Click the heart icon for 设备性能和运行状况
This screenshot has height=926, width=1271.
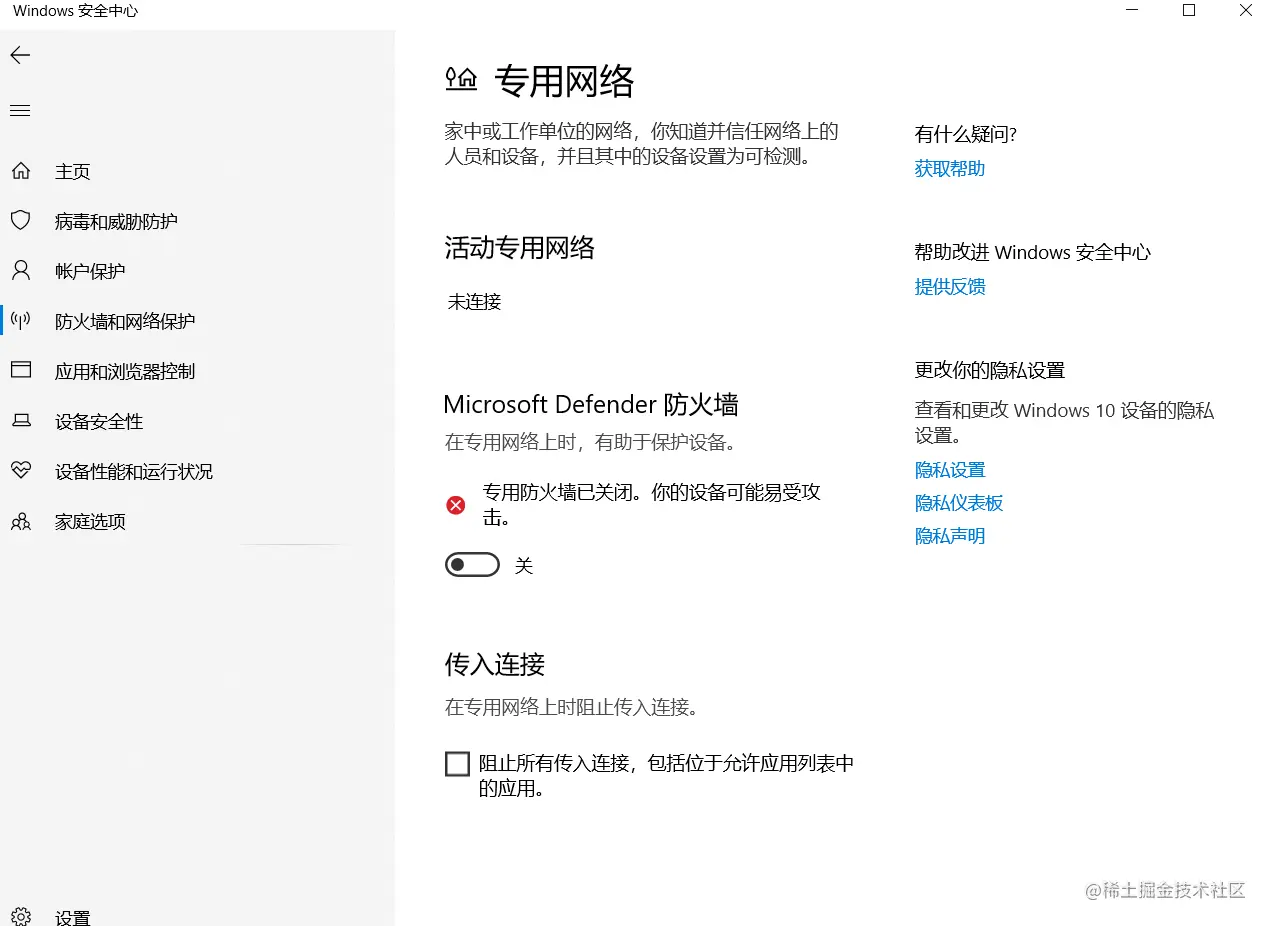tap(21, 471)
